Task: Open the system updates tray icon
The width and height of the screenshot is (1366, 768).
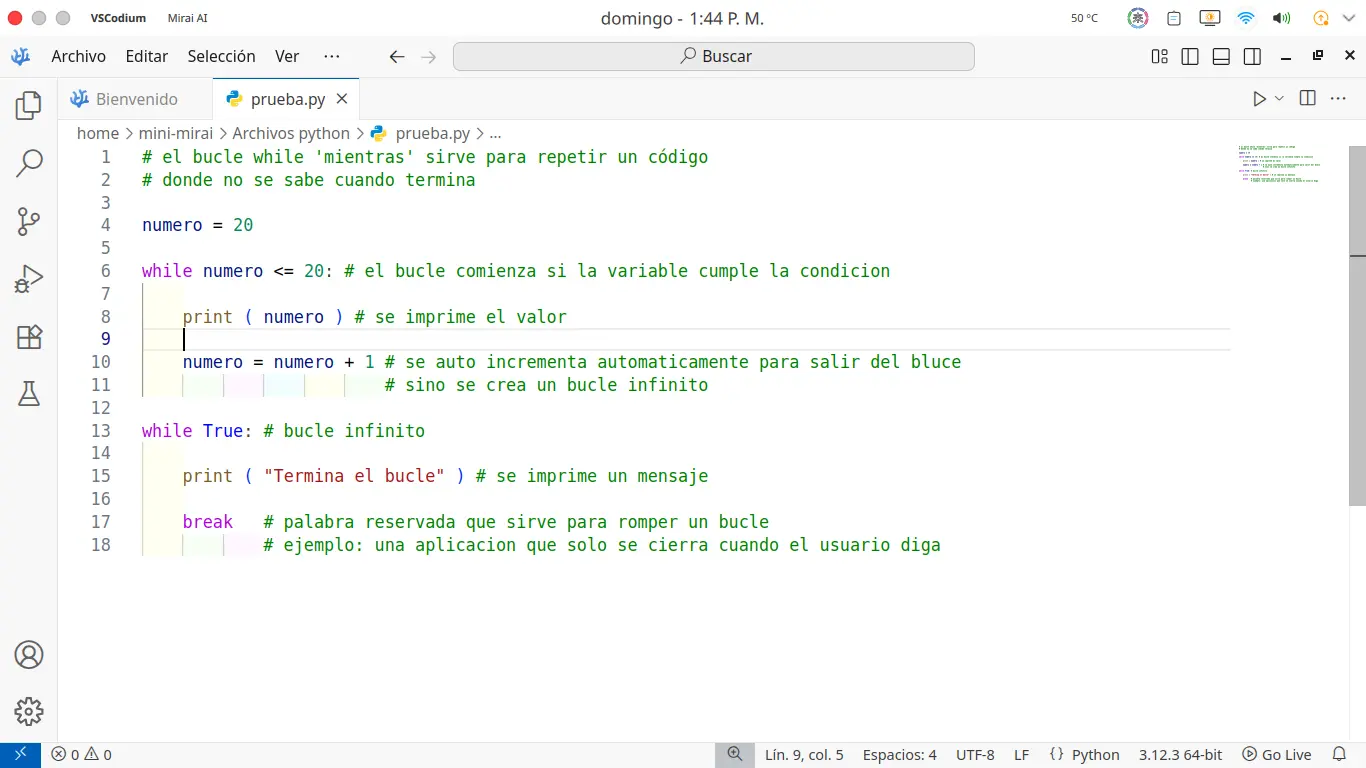Action: 1321,18
